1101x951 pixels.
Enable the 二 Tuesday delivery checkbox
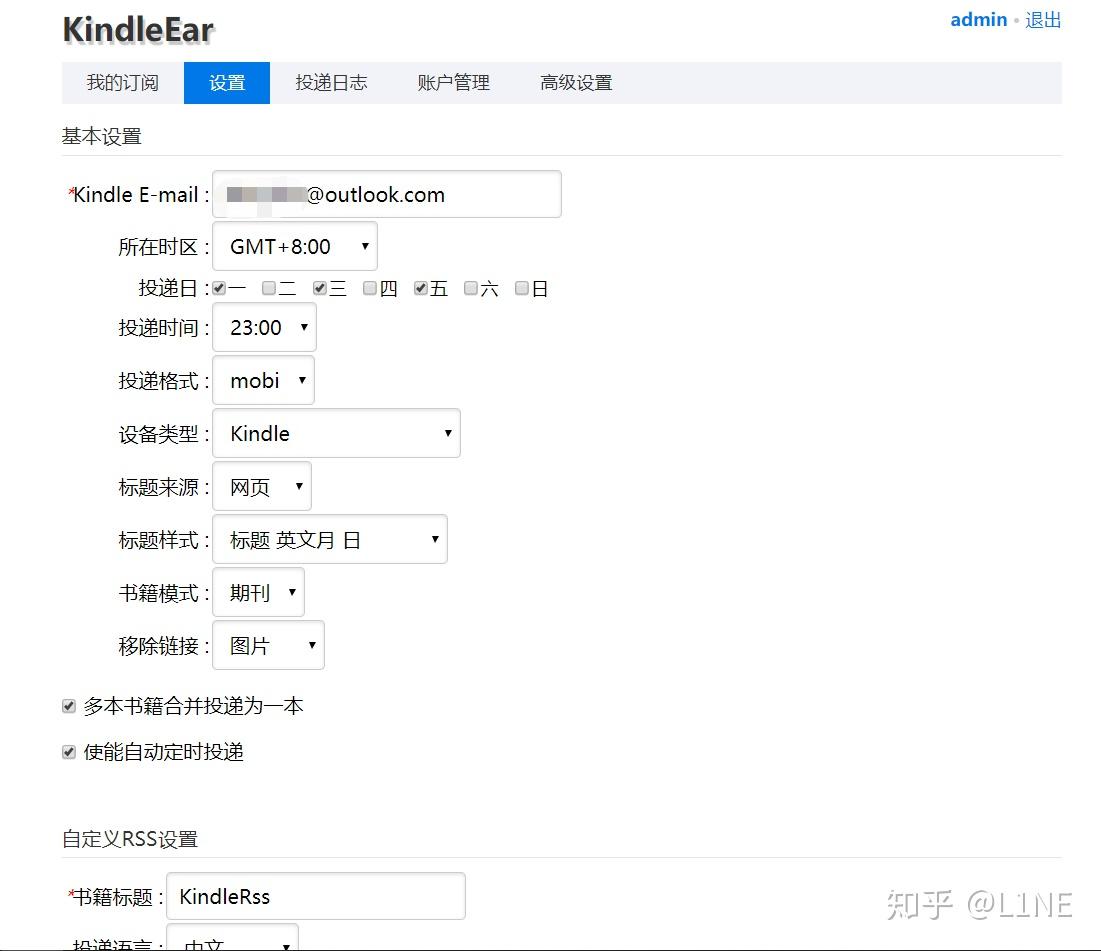[x=268, y=287]
